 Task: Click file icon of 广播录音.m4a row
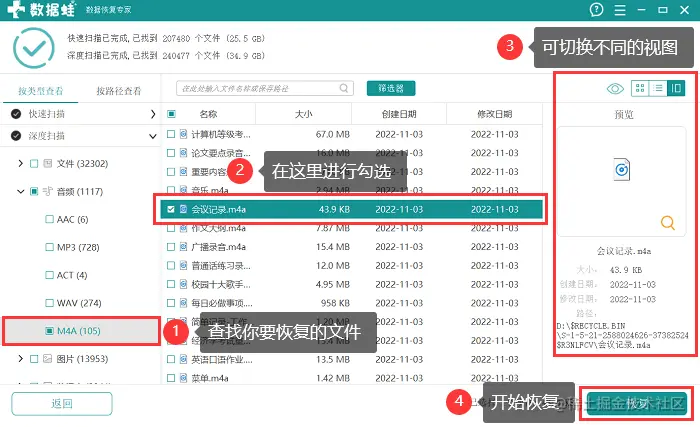(183, 247)
